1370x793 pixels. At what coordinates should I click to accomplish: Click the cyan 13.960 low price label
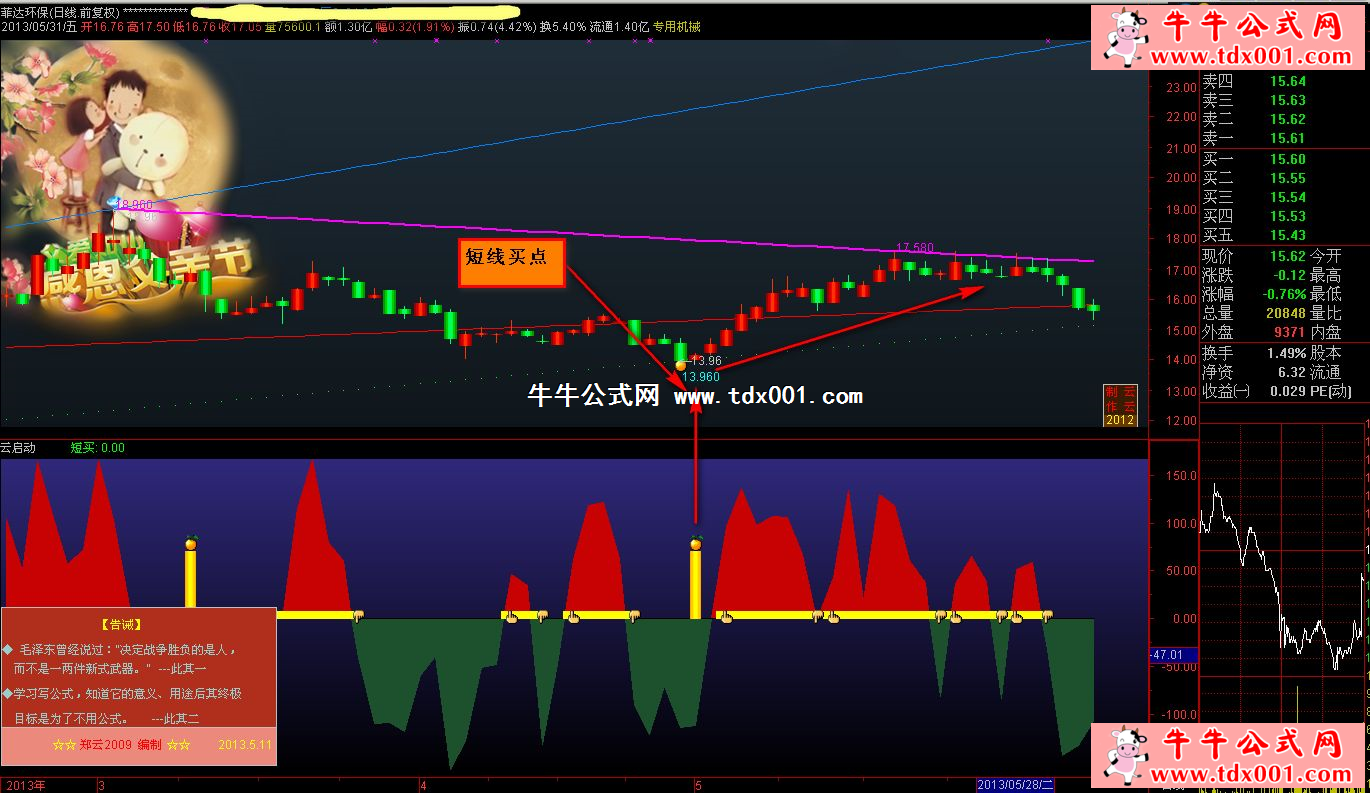click(701, 377)
